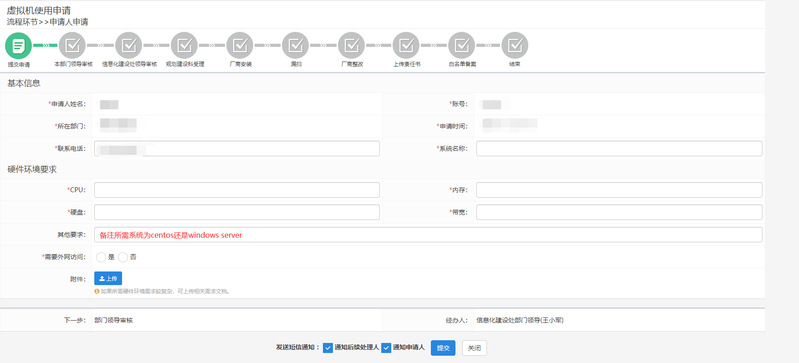
Task: Click the 发送短信通知 label
Action: coord(298,348)
